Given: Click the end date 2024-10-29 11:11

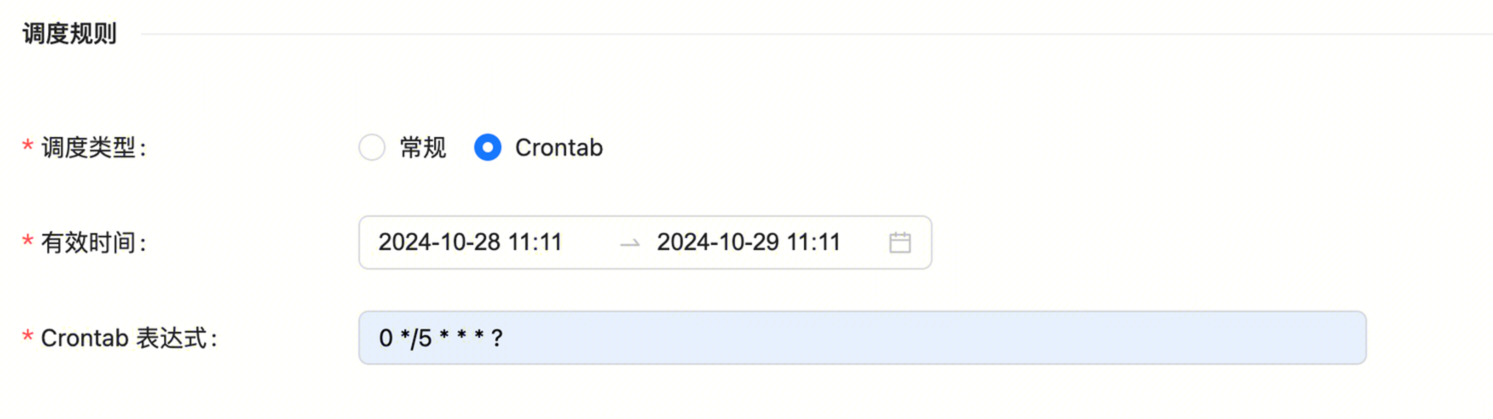Looking at the screenshot, I should [x=748, y=242].
